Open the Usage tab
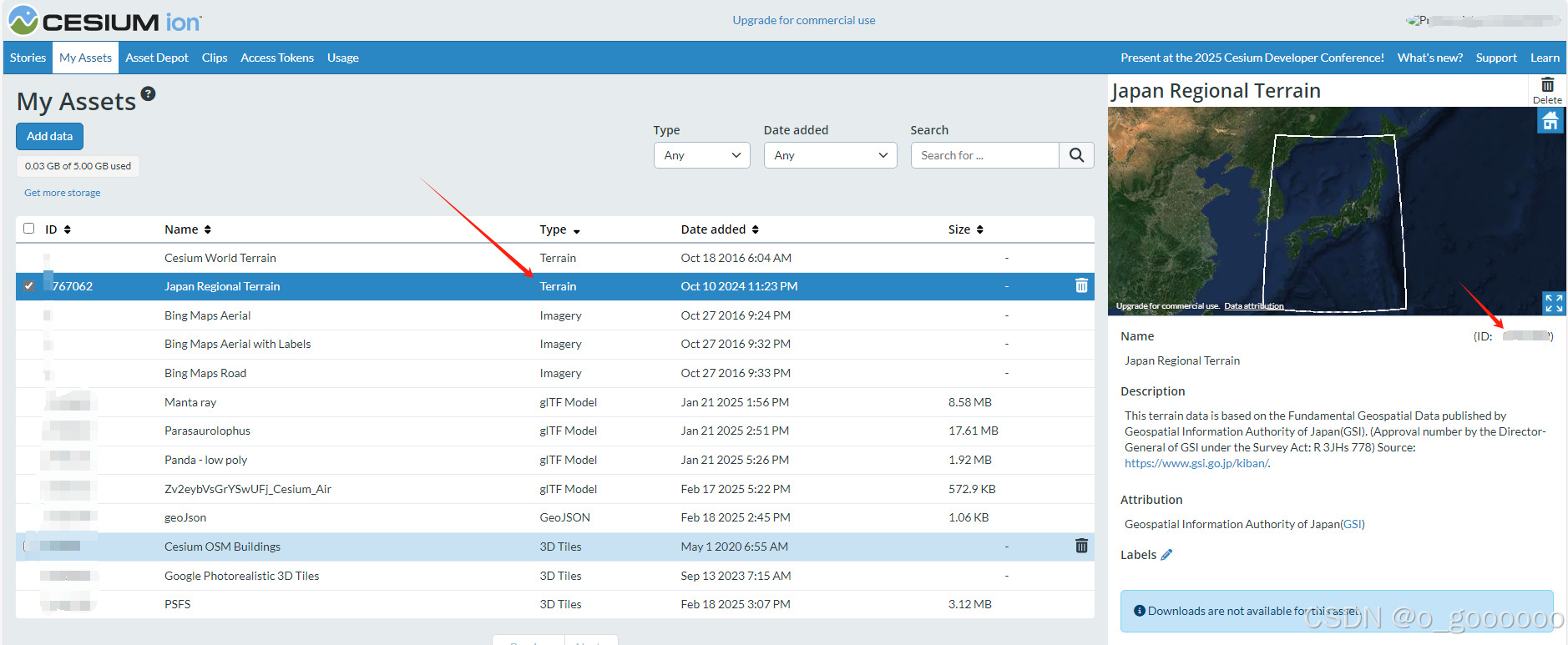1568x645 pixels. [x=343, y=58]
